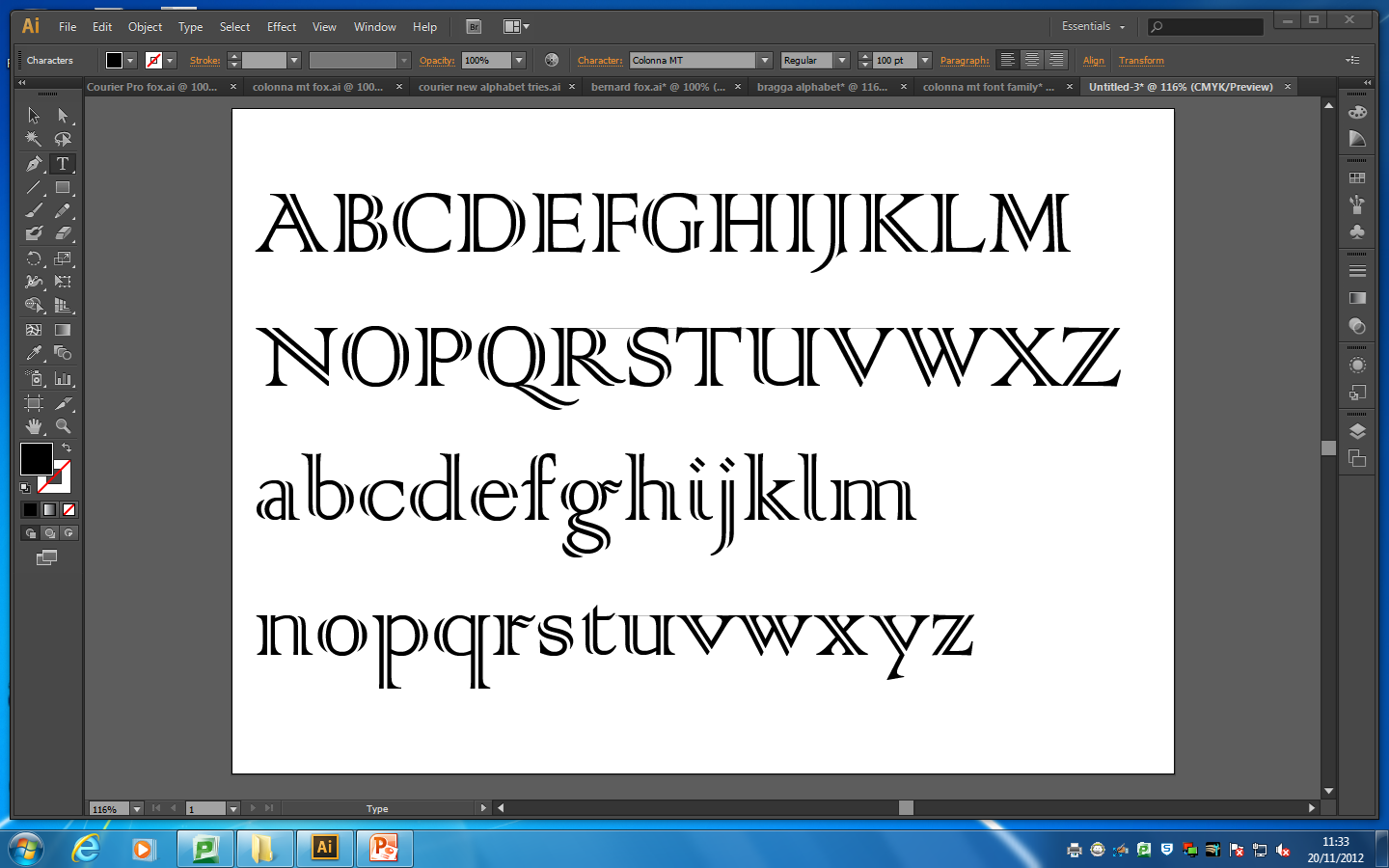Viewport: 1389px width, 868px height.
Task: Open the Colonna MT font dropdown
Action: tap(765, 60)
